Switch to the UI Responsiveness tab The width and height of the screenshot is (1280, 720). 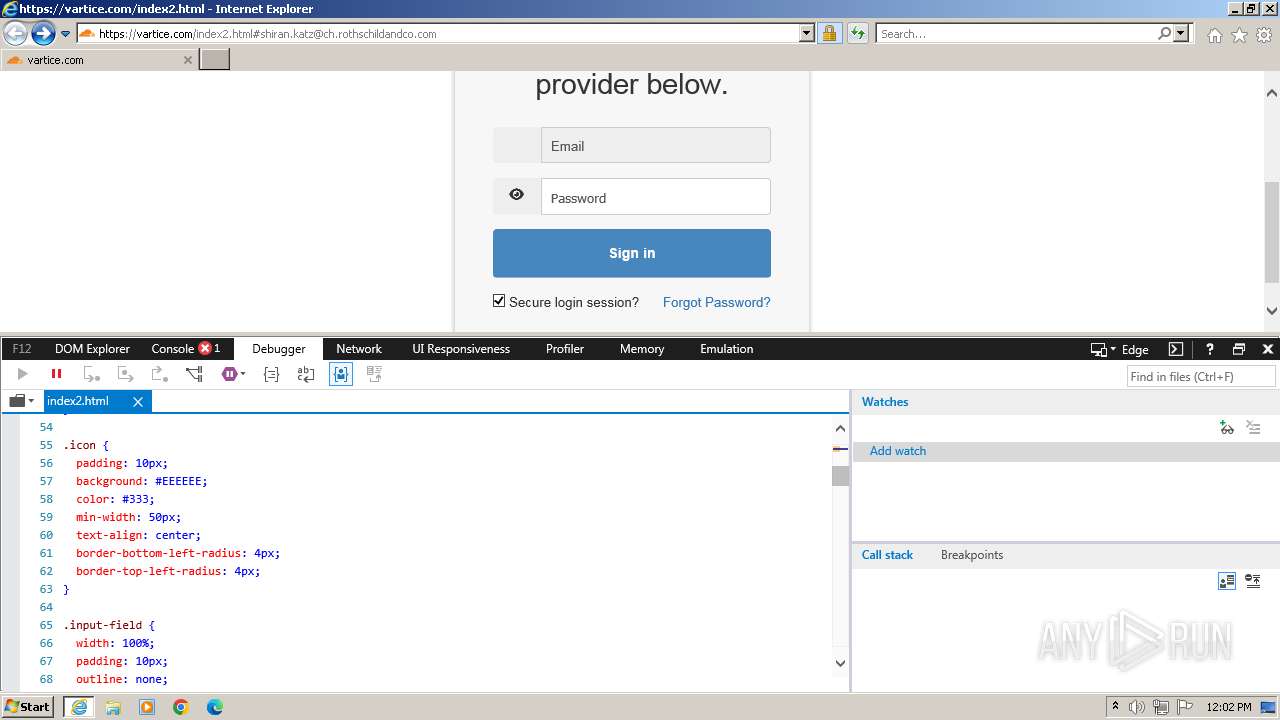pos(461,349)
